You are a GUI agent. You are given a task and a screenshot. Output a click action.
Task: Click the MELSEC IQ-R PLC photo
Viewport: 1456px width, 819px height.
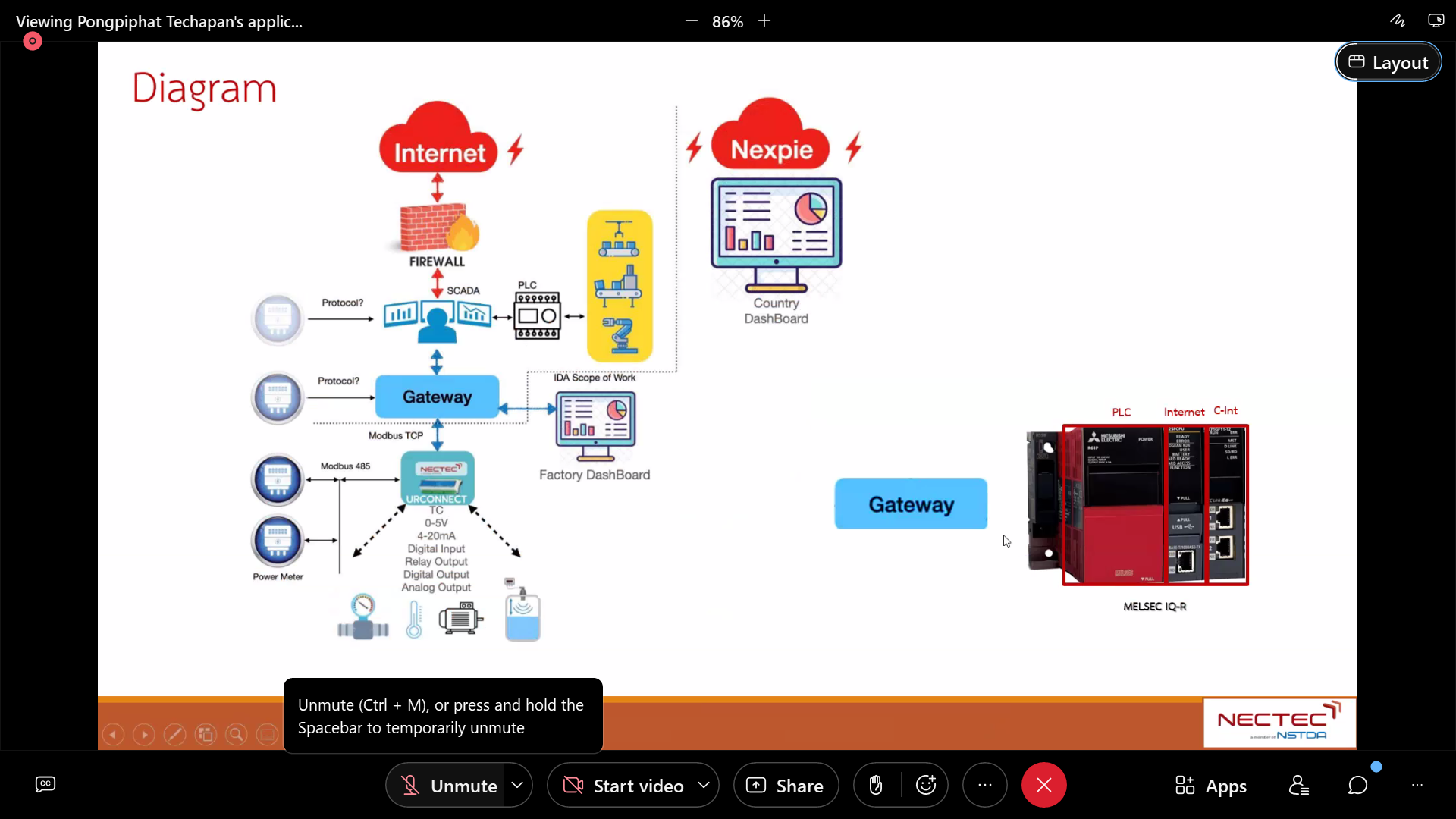point(1137,505)
